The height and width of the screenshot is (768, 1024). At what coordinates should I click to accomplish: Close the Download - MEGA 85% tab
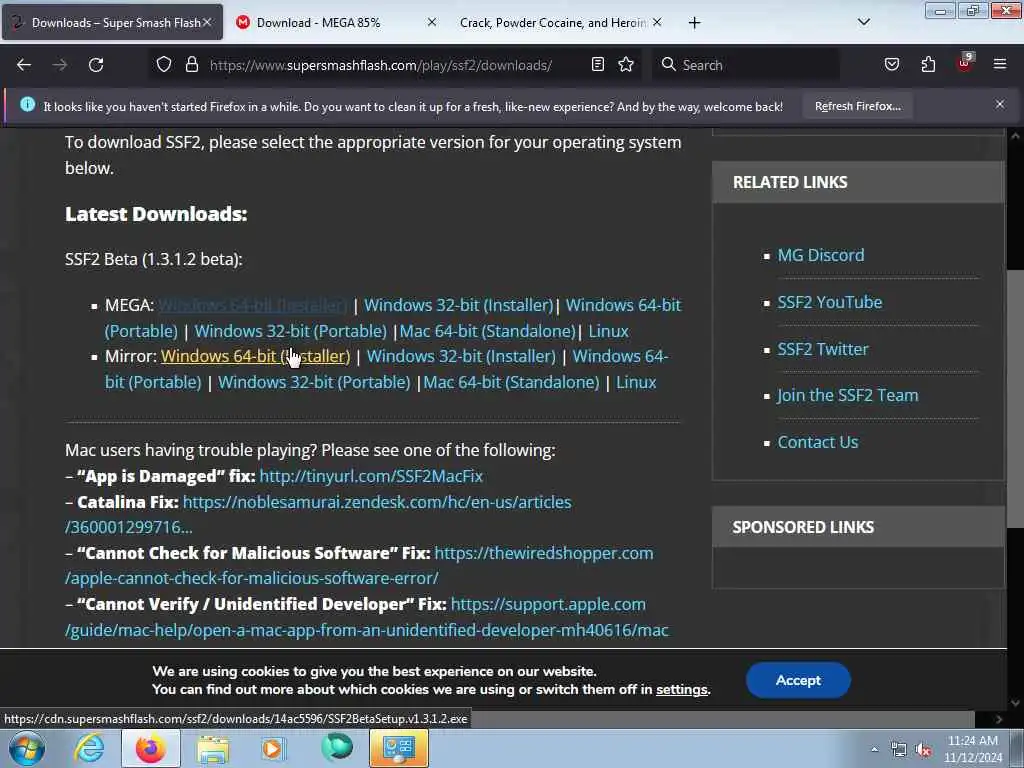(432, 22)
